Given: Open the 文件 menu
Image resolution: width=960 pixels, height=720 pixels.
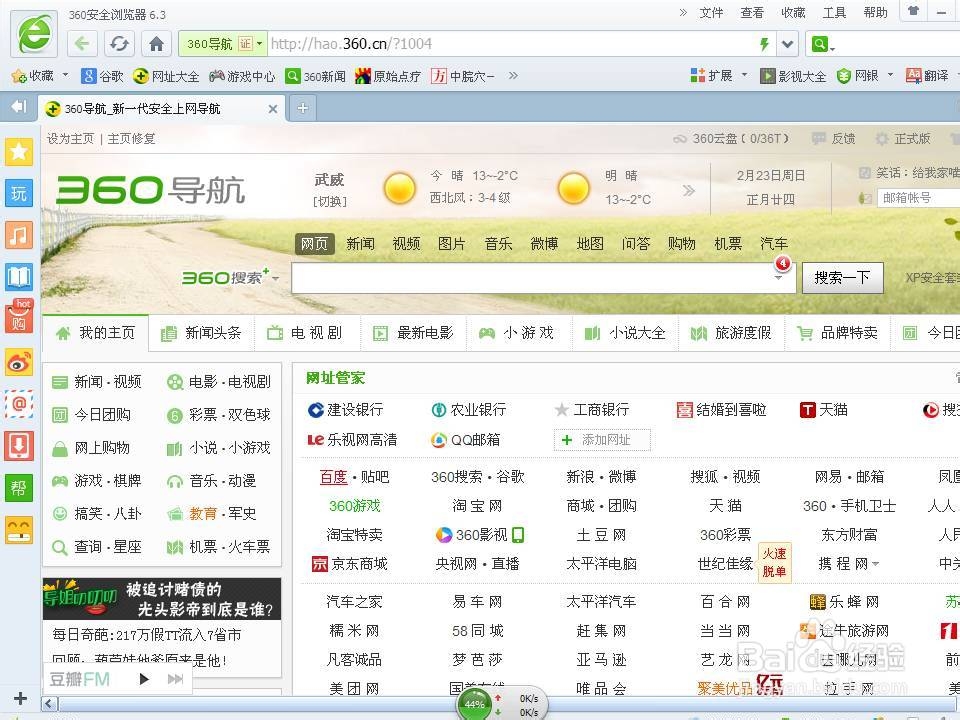Looking at the screenshot, I should (711, 12).
